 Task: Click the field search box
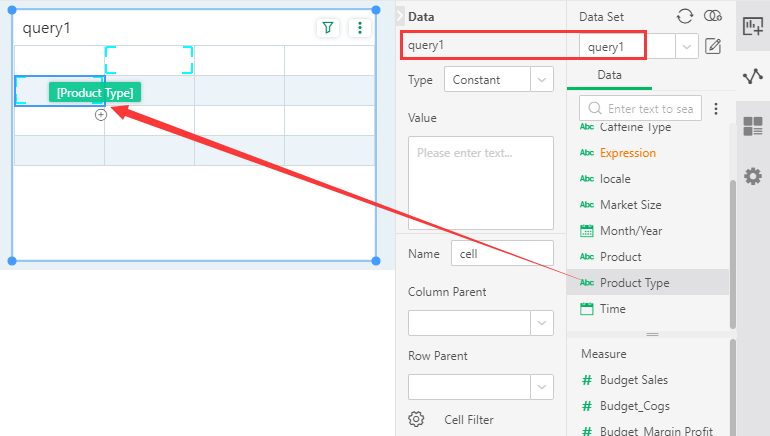(x=649, y=109)
